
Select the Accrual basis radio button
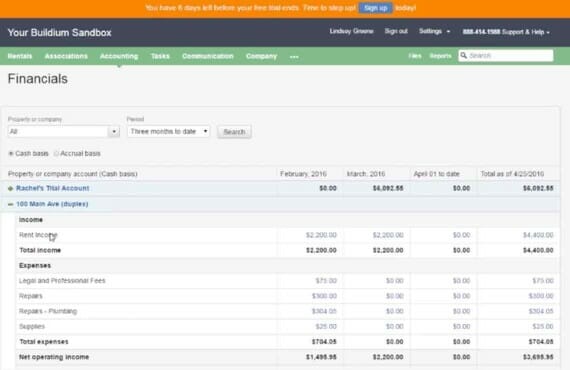(56, 154)
